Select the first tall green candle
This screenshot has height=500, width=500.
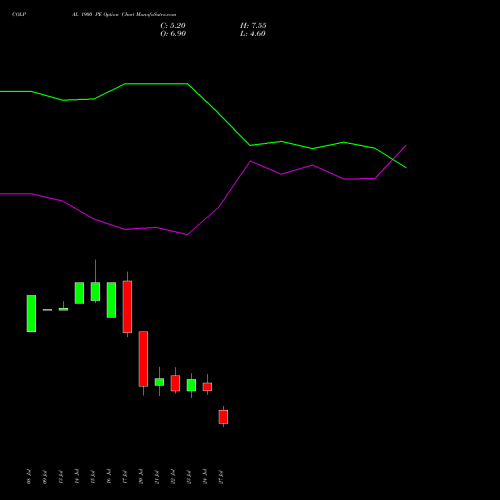(x=31, y=313)
